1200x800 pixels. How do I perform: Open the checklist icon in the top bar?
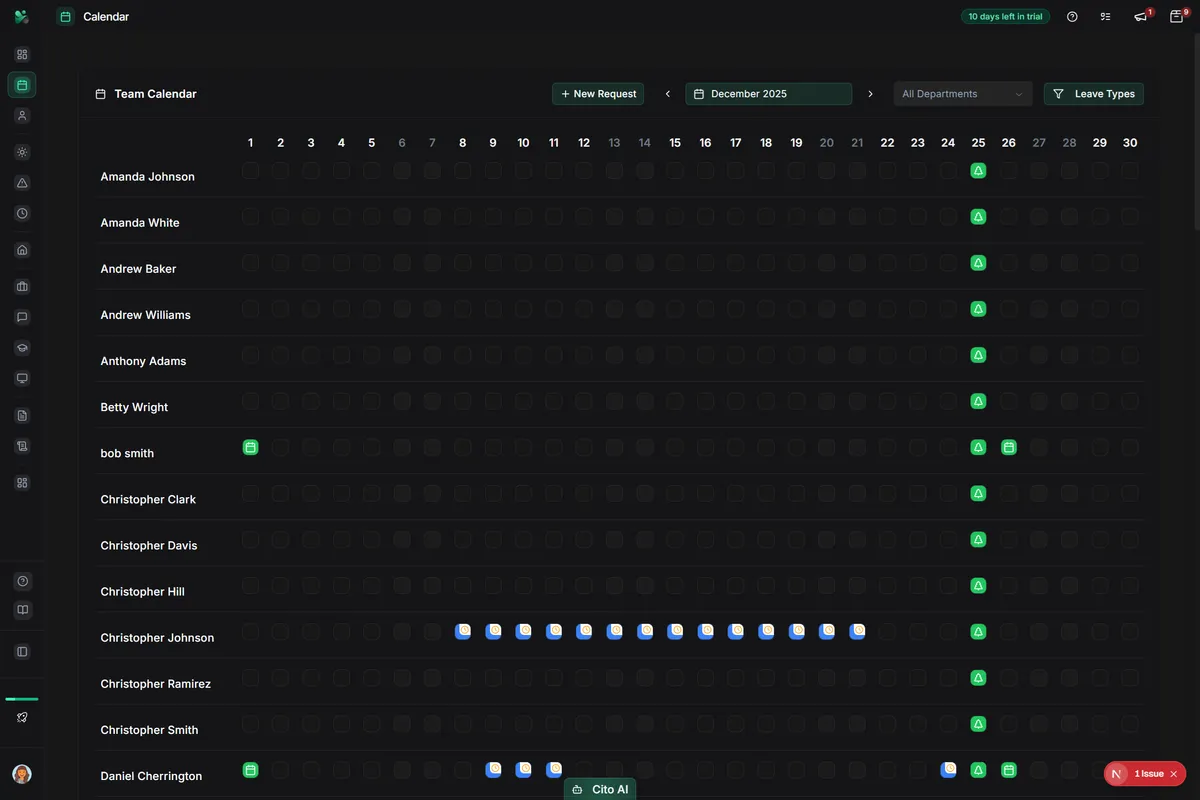point(1105,17)
